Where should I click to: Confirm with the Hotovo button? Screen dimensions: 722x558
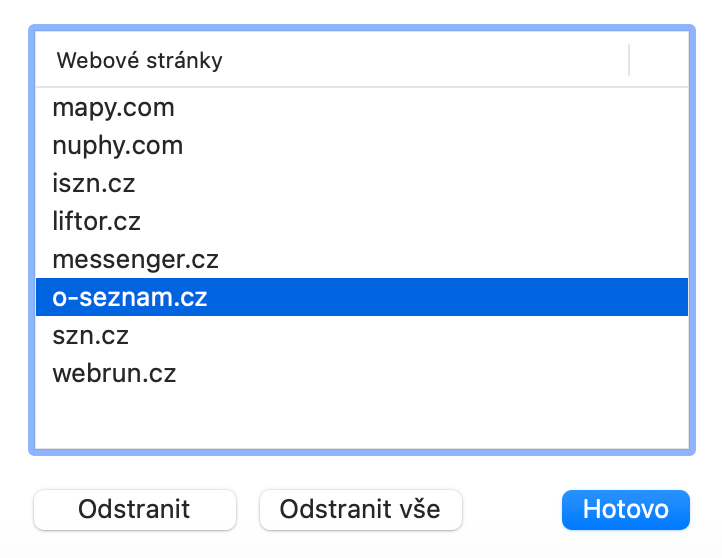point(625,509)
